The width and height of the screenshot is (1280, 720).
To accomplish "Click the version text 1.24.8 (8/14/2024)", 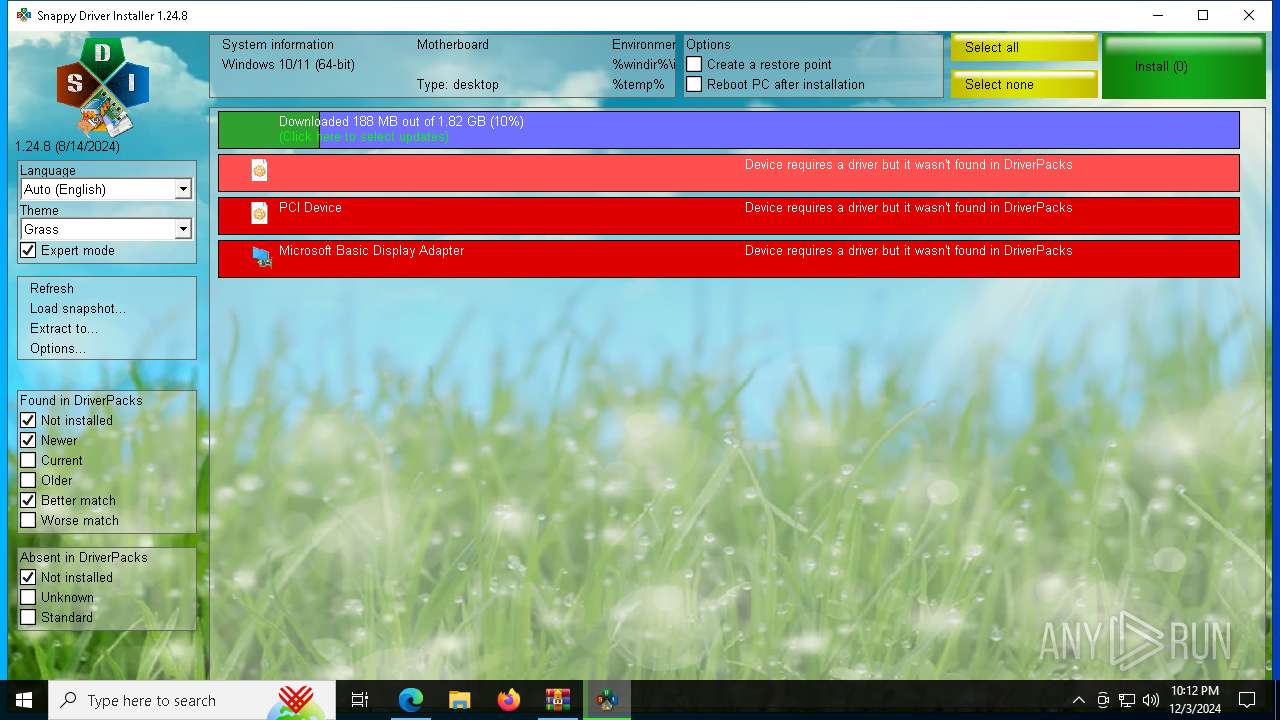I will (x=67, y=146).
